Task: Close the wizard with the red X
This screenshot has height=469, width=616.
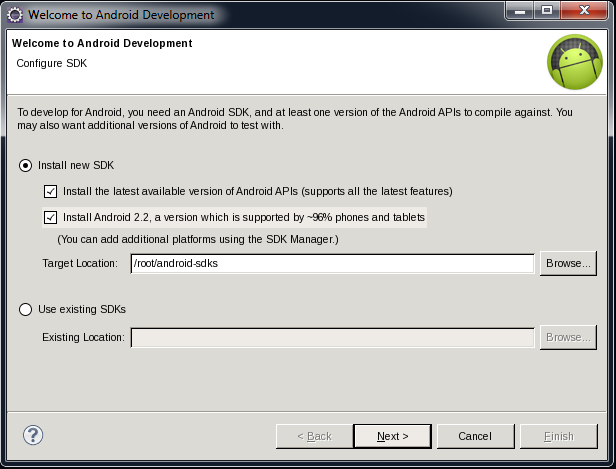Action: coord(585,12)
